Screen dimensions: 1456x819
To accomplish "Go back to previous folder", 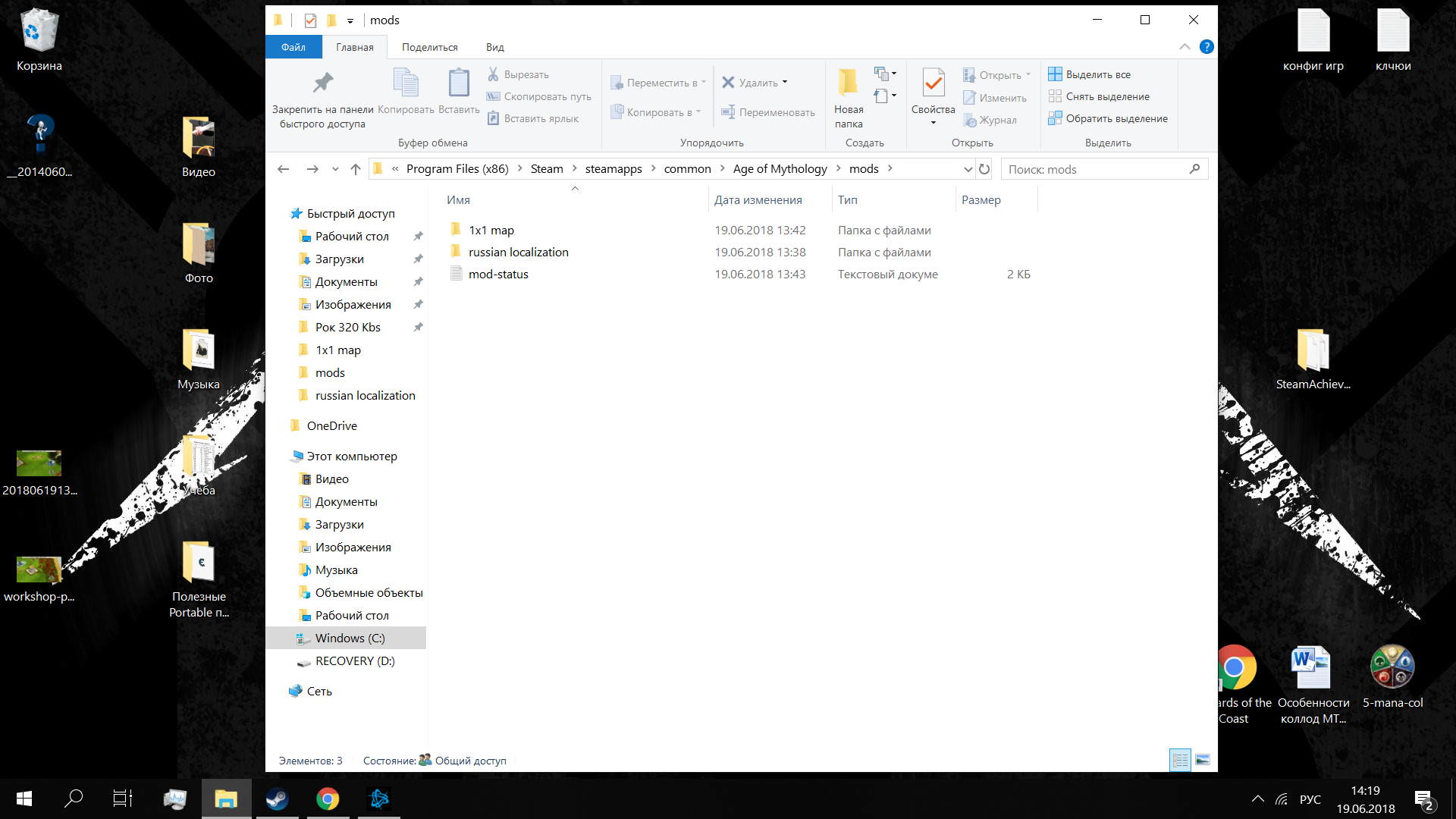I will (x=284, y=169).
